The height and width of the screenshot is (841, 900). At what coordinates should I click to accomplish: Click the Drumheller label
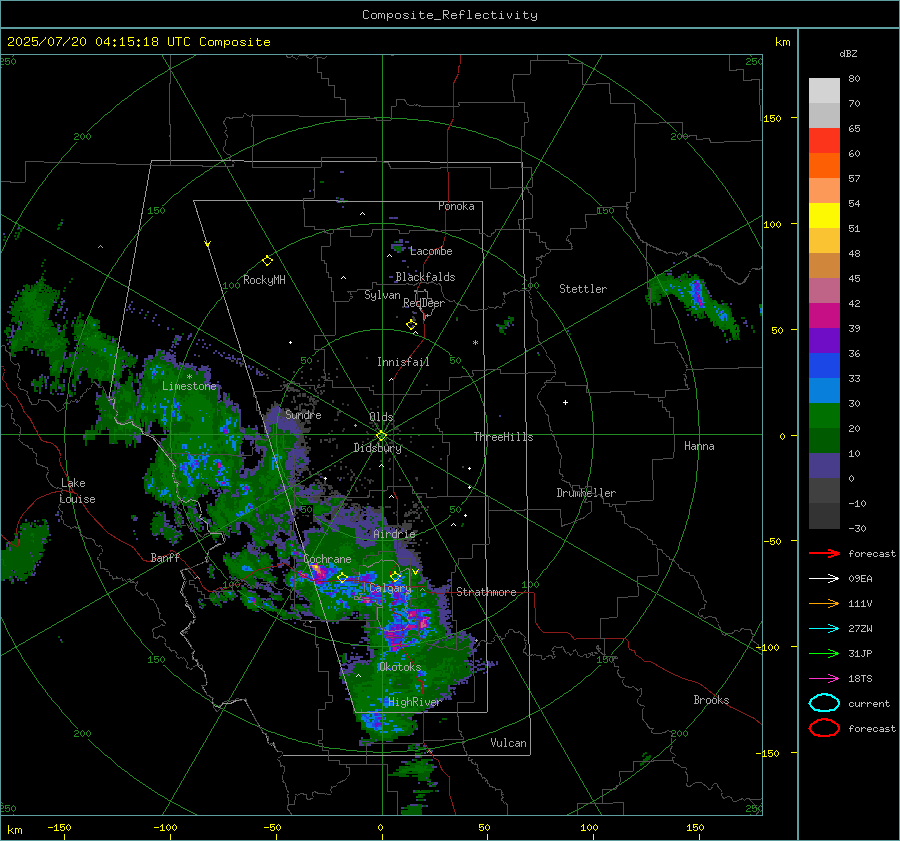(586, 493)
